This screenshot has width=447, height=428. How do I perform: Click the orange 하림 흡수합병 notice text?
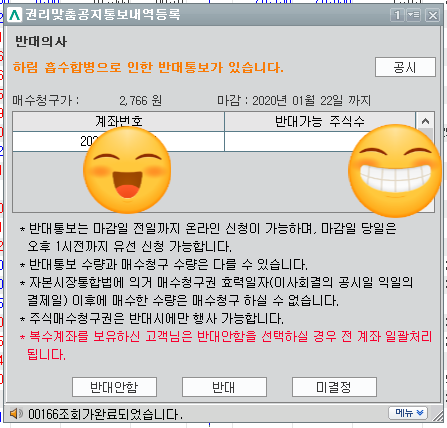click(148, 67)
